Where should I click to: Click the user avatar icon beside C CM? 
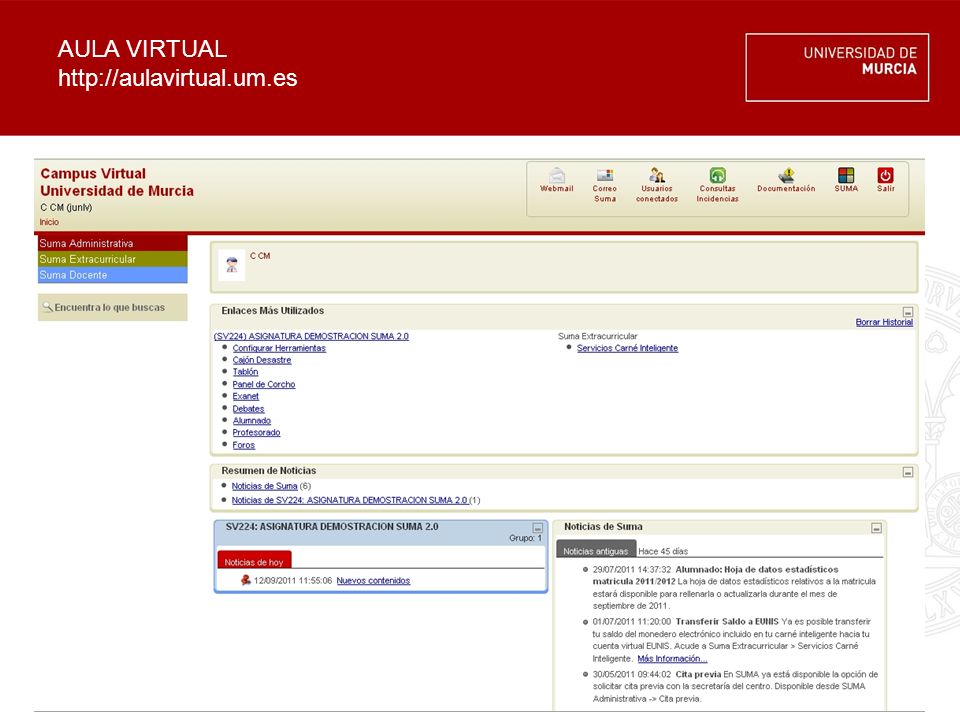(x=231, y=266)
